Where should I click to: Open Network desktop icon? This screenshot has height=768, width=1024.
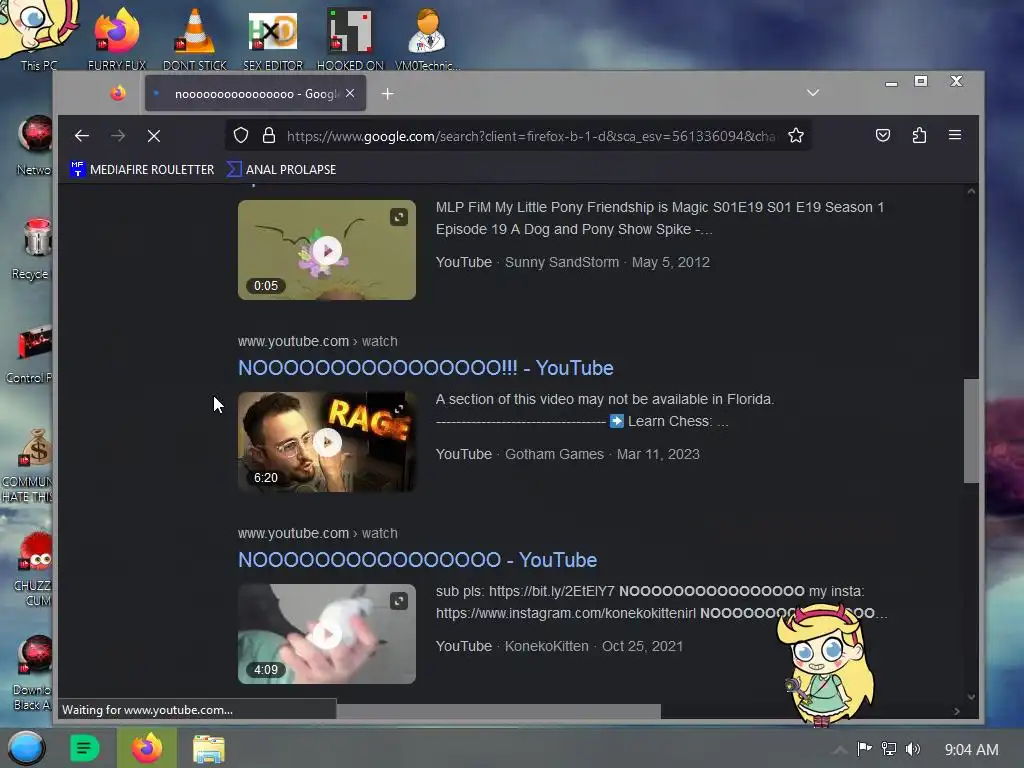35,146
